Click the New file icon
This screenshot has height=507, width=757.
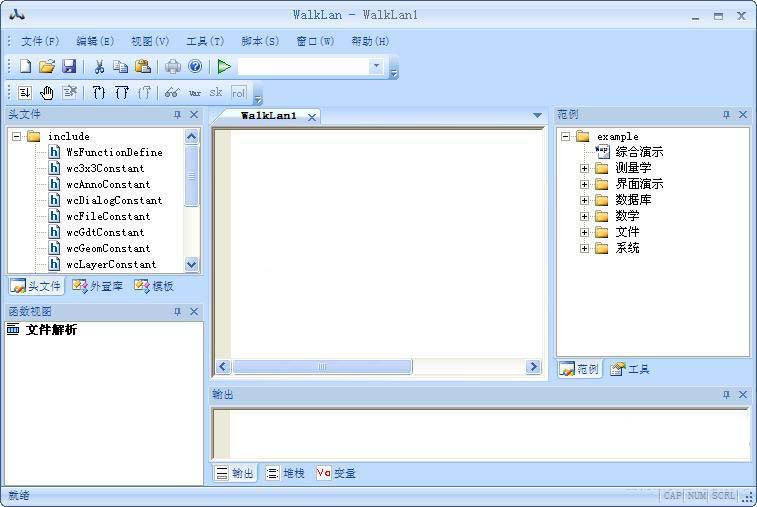click(25, 66)
